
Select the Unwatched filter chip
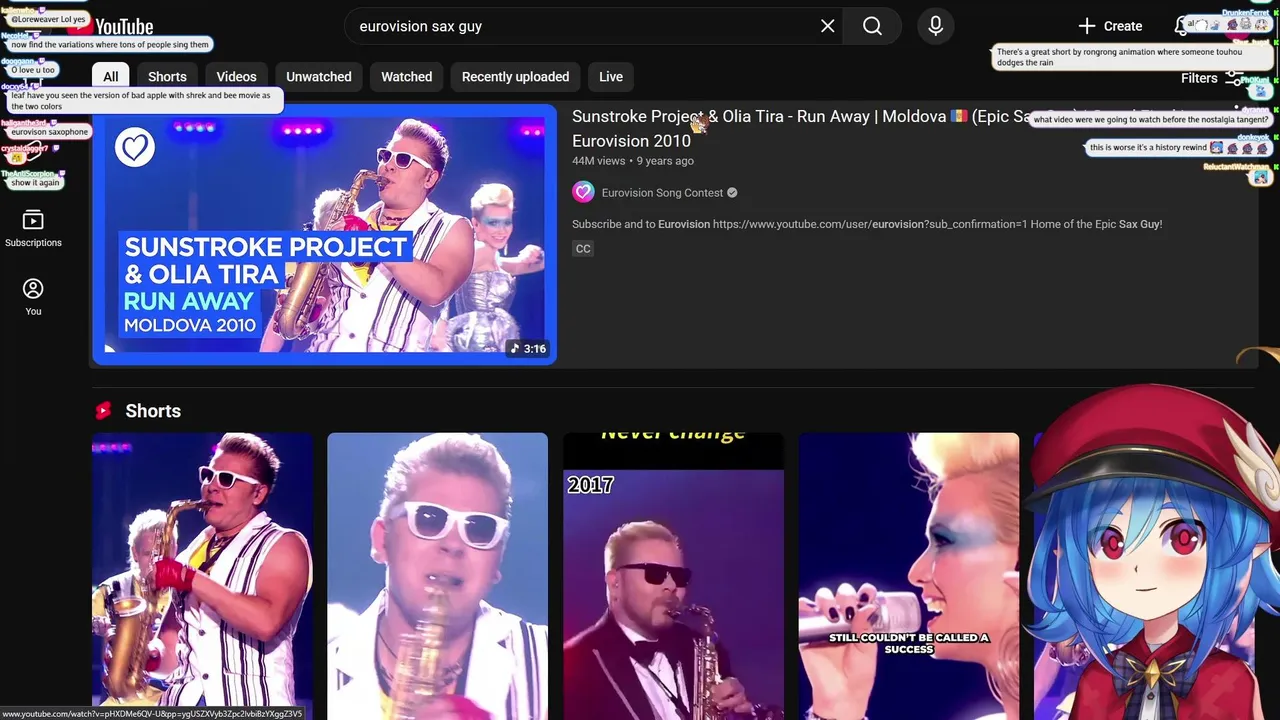(x=319, y=77)
